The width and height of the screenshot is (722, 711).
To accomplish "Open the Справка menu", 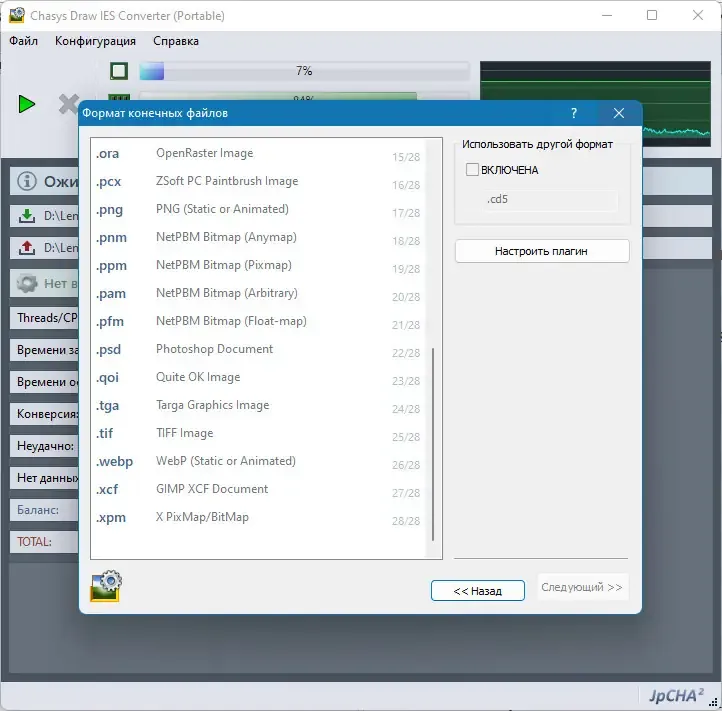I will [x=176, y=41].
